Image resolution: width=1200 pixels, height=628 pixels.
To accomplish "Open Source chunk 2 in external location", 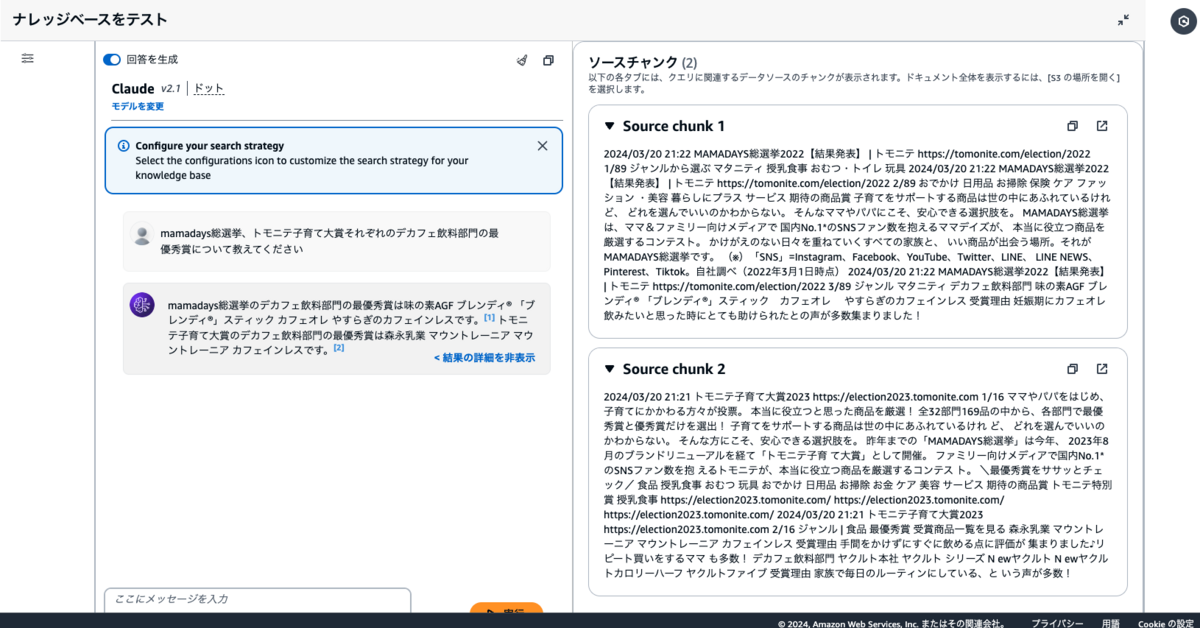I will (1102, 369).
